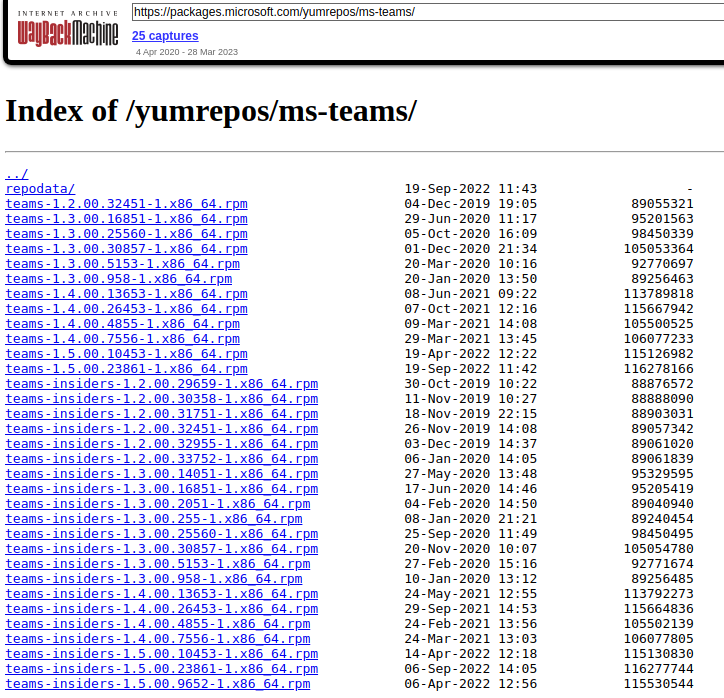The height and width of the screenshot is (698, 724).
Task: Select file size 89055321
Action: tap(662, 204)
